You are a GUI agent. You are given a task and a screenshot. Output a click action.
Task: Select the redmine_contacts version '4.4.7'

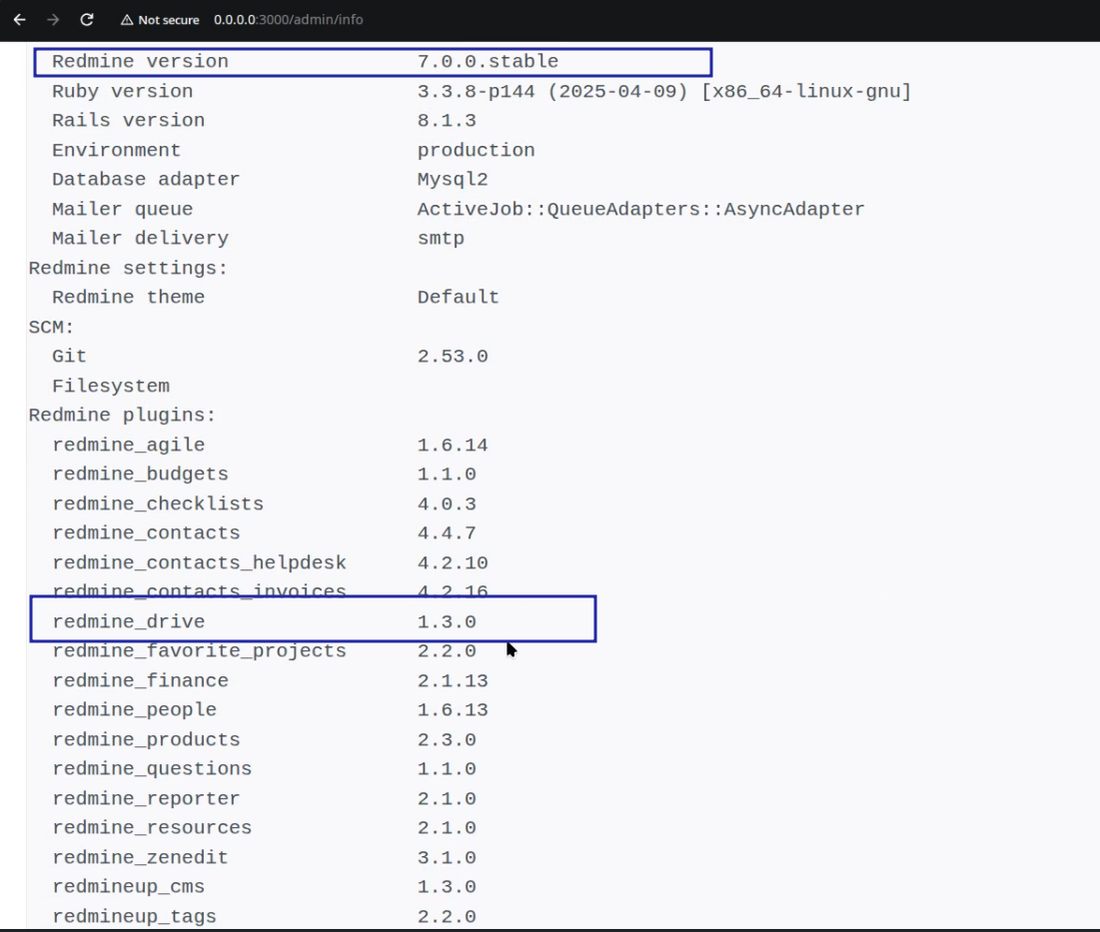(x=447, y=533)
